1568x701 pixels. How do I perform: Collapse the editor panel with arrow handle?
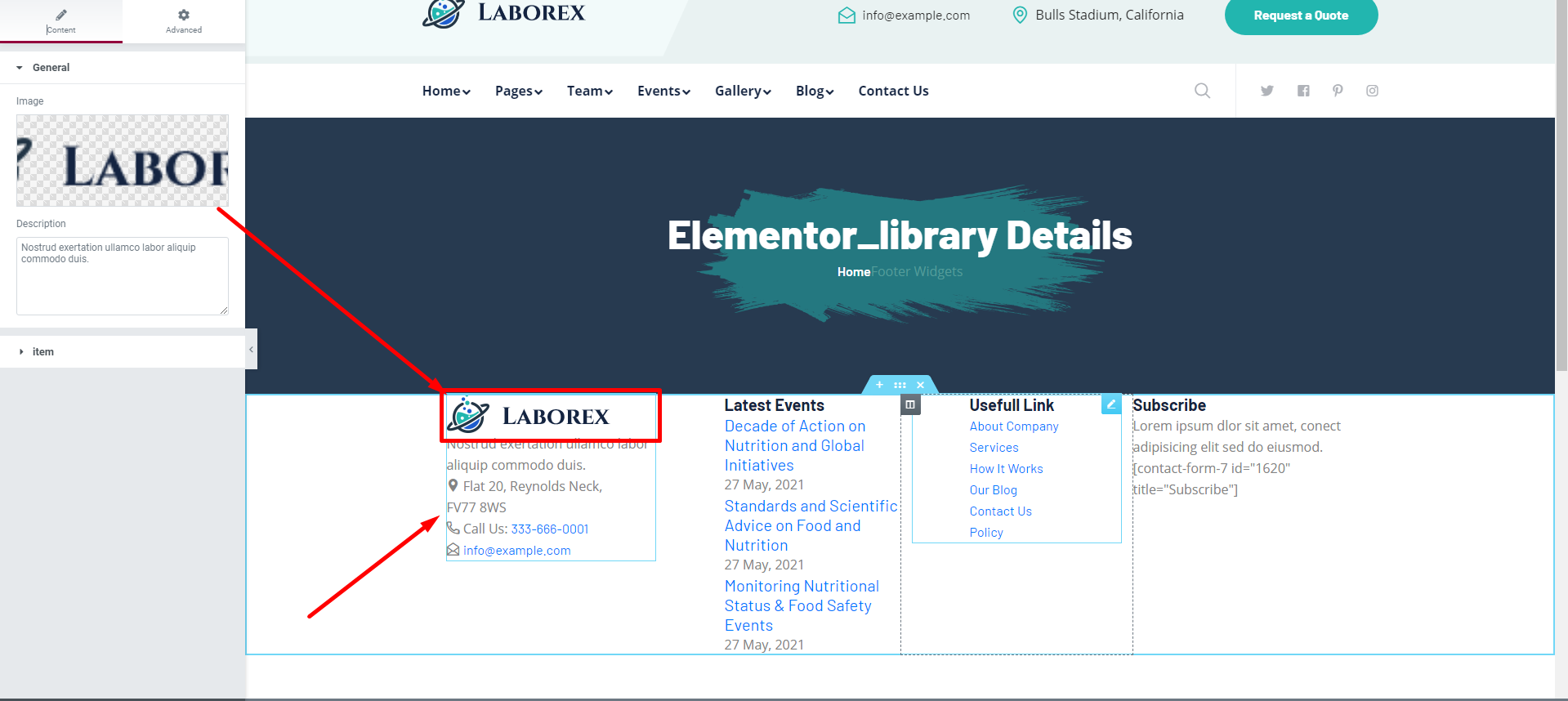251,350
